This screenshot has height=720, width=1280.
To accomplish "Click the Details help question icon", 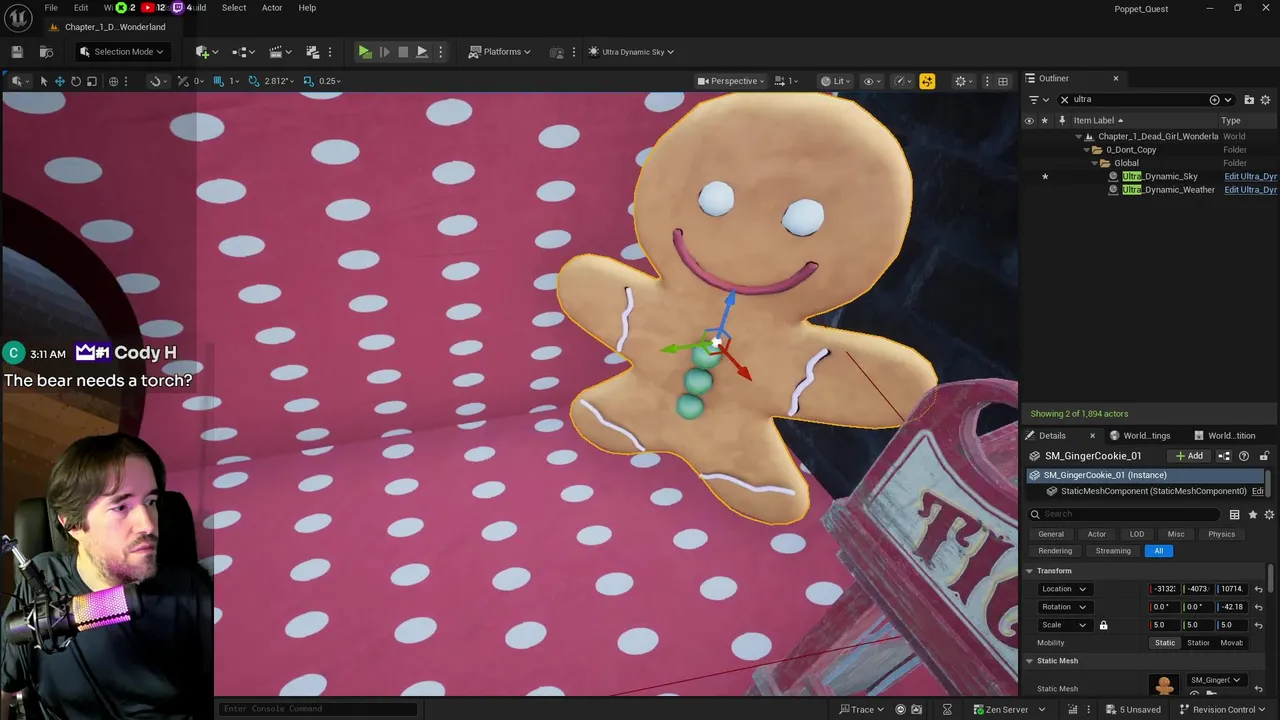I will [1244, 456].
